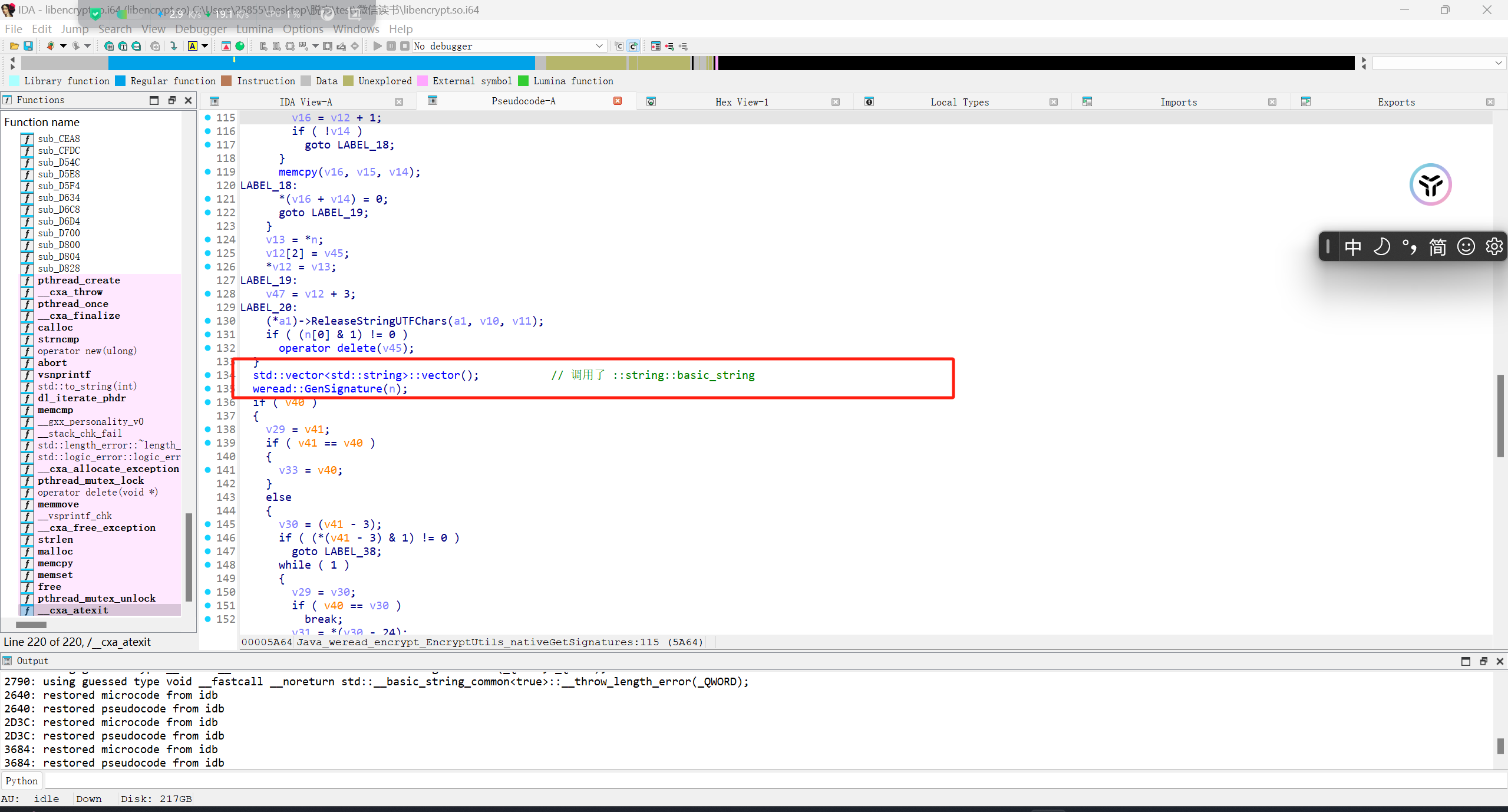Select __cxa_atexit in the function list
Screen dimensions: 1508x812
73,610
